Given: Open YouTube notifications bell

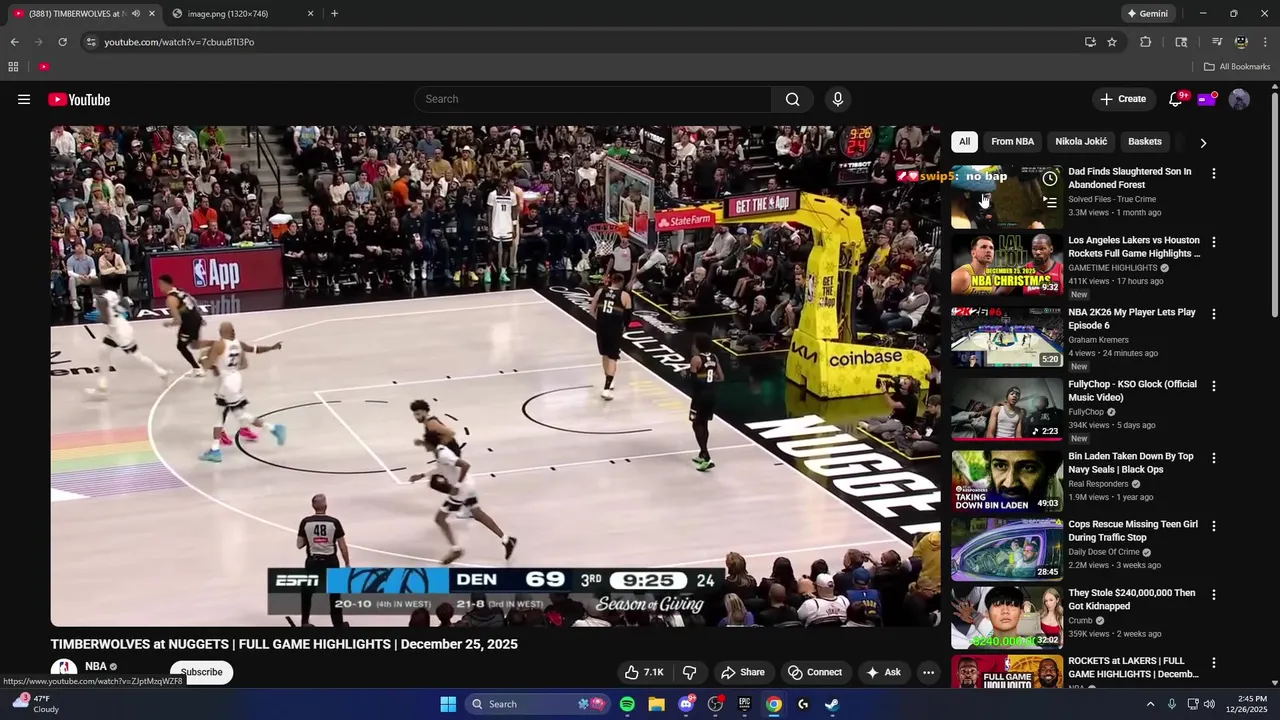Looking at the screenshot, I should coord(1175,99).
